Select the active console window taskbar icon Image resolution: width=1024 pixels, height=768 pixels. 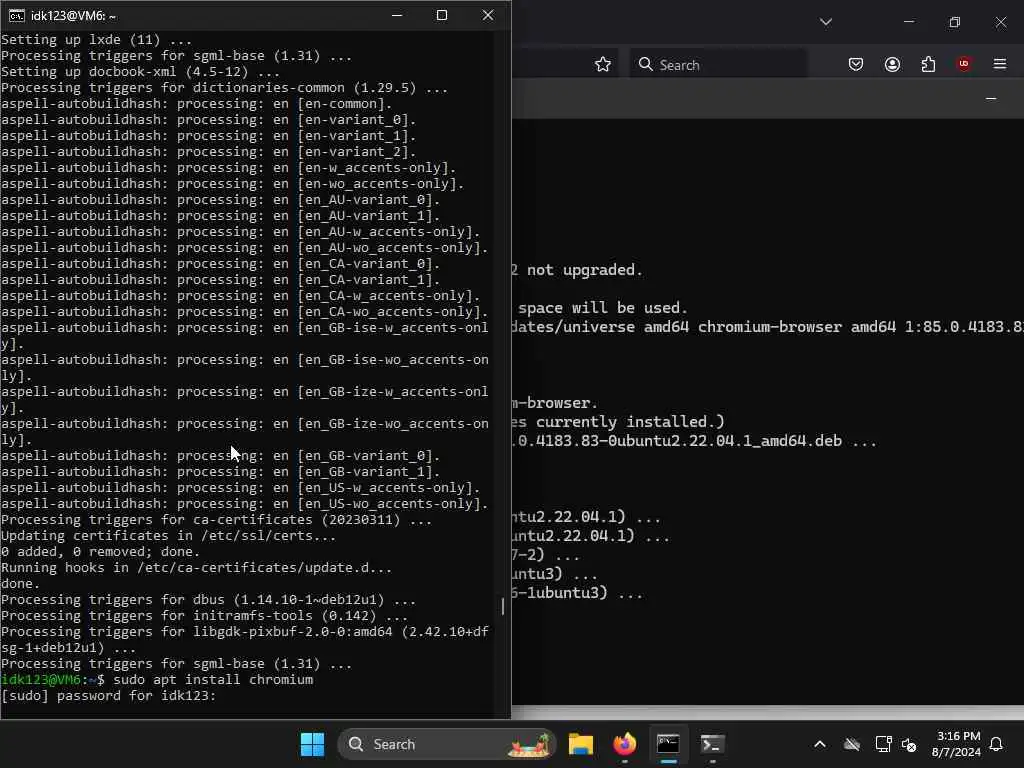[668, 744]
